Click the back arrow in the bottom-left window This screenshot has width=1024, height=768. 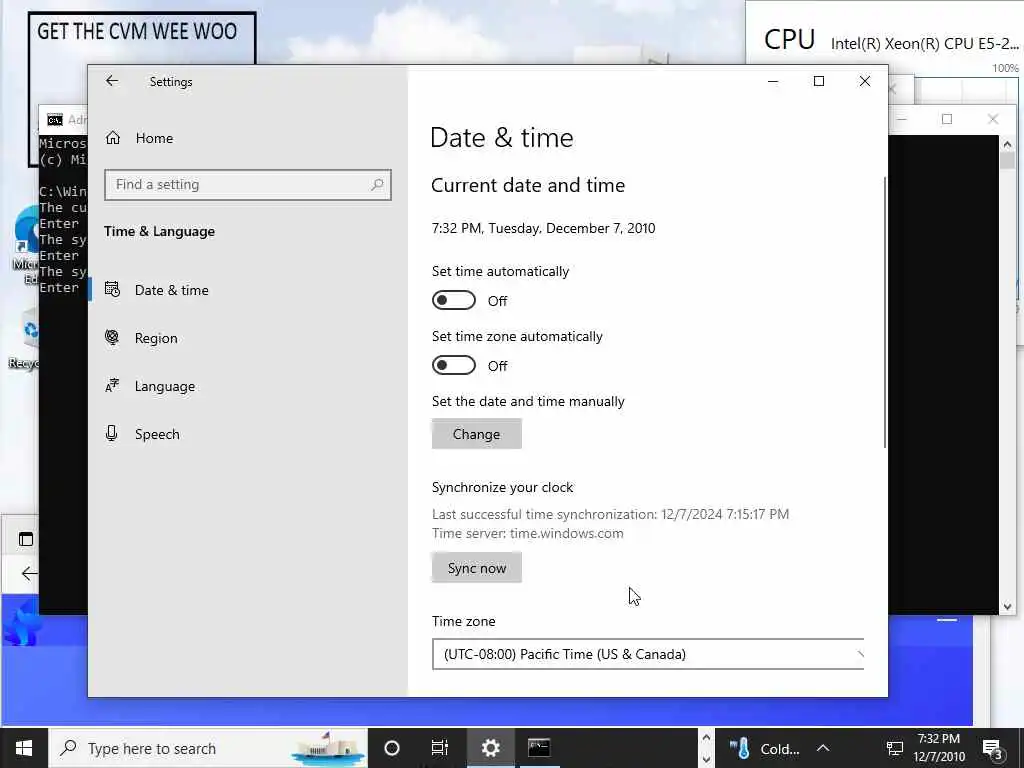(29, 573)
